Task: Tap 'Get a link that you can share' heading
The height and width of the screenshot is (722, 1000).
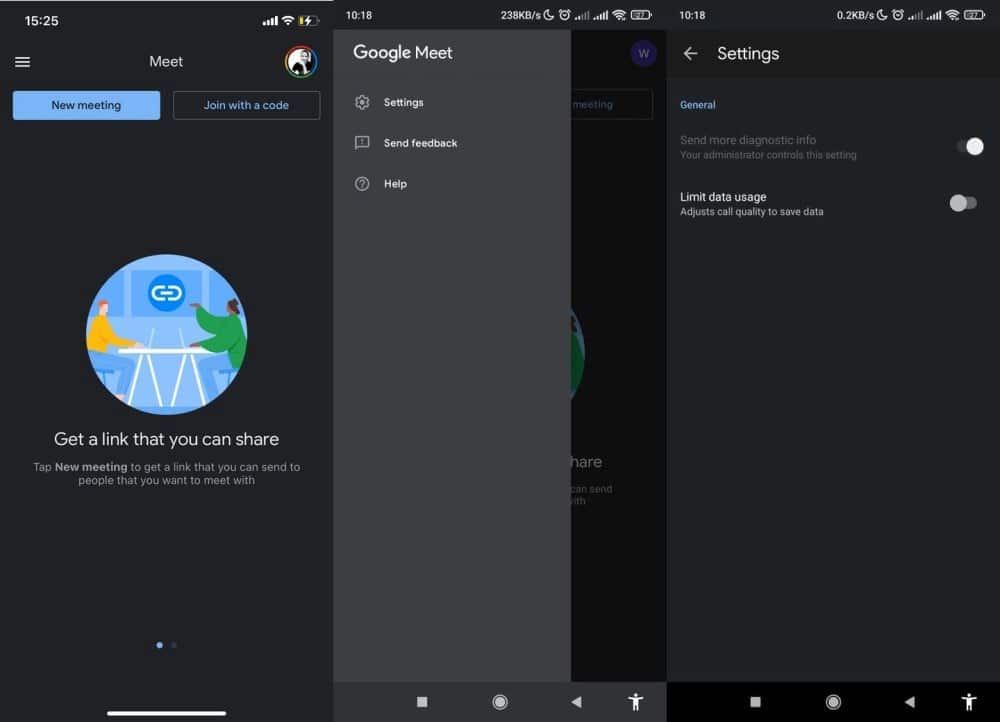Action: tap(166, 439)
